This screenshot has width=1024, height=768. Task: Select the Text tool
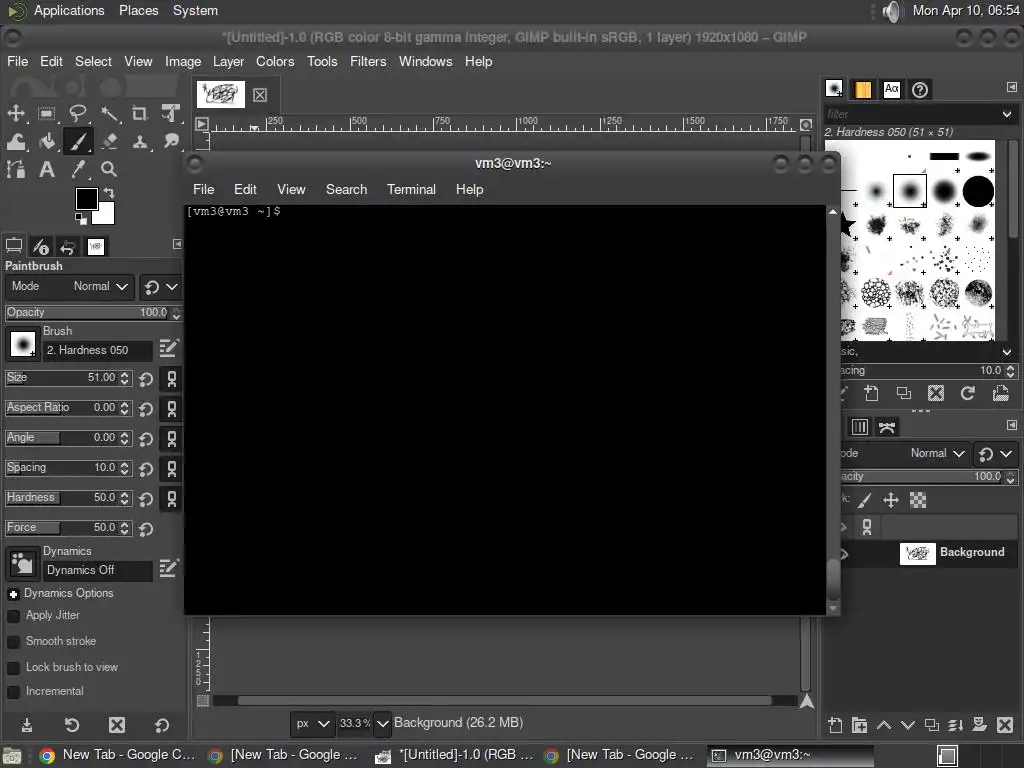click(46, 170)
